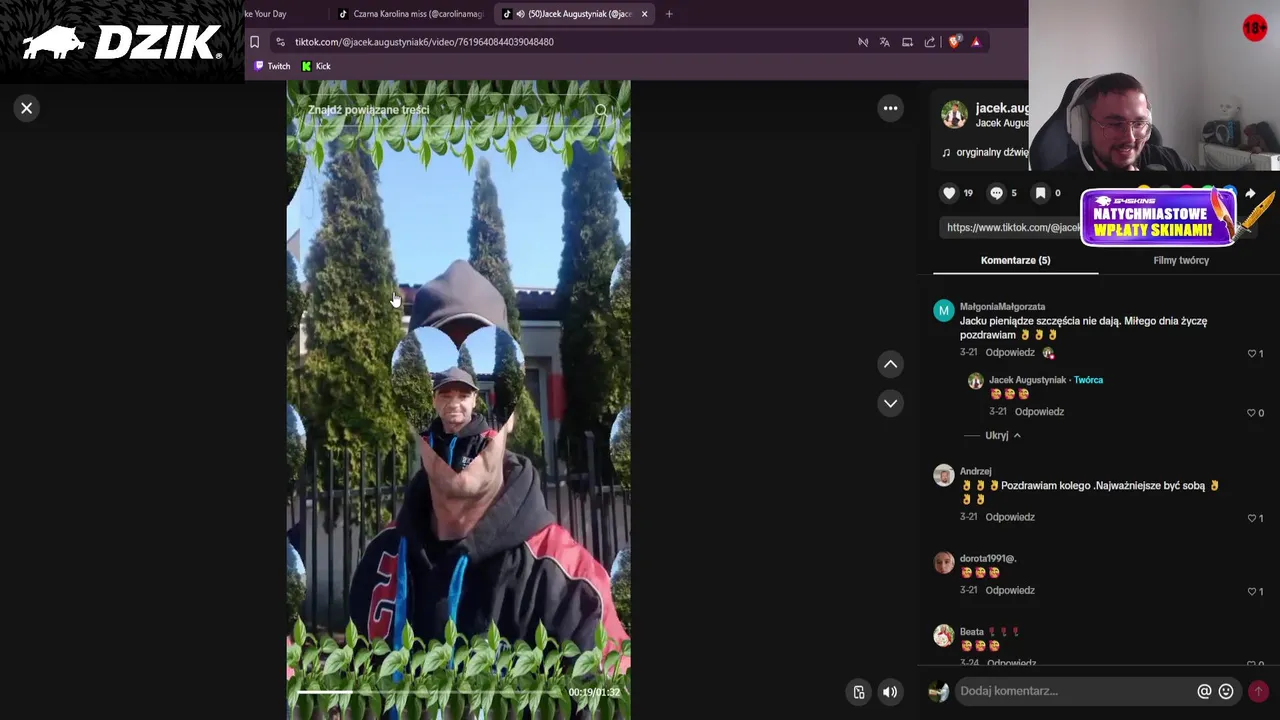Open MałgoniaMałgorzata's profile name
The image size is (1280, 720).
tap(1002, 307)
